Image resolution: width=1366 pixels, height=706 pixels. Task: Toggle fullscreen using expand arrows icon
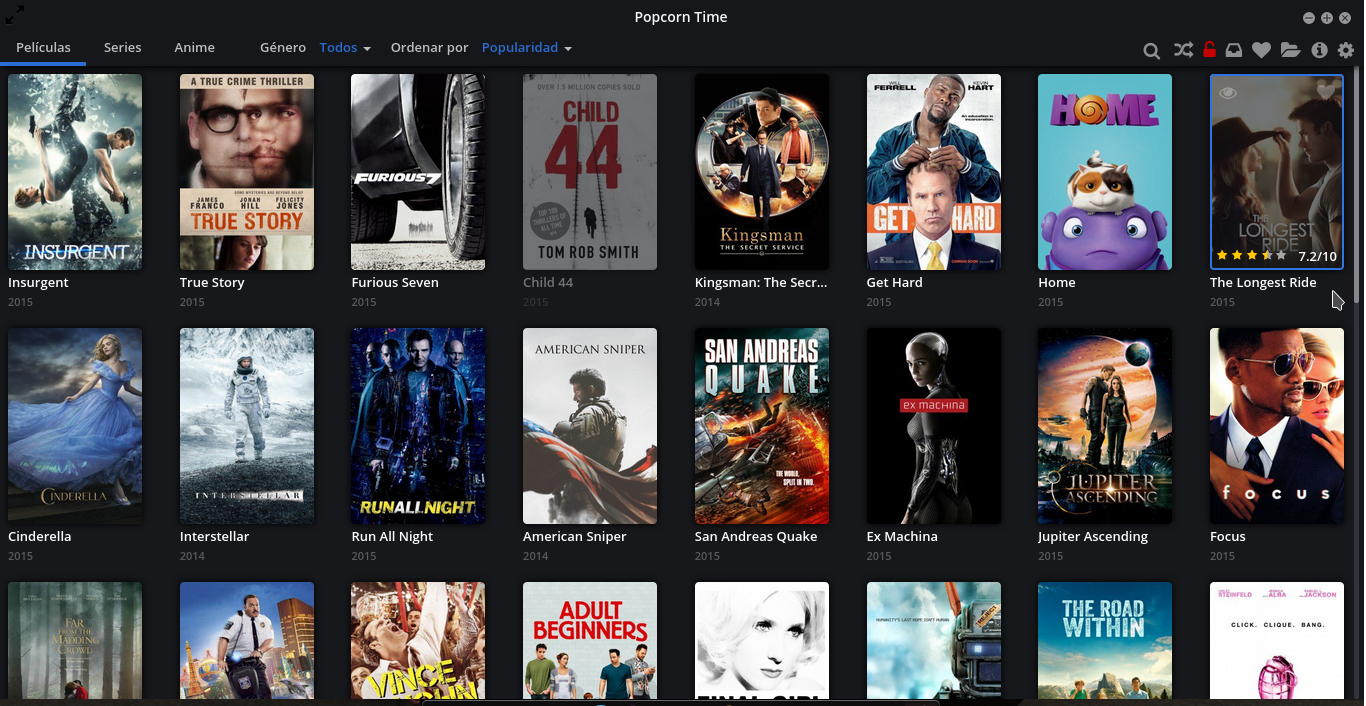pyautogui.click(x=15, y=14)
